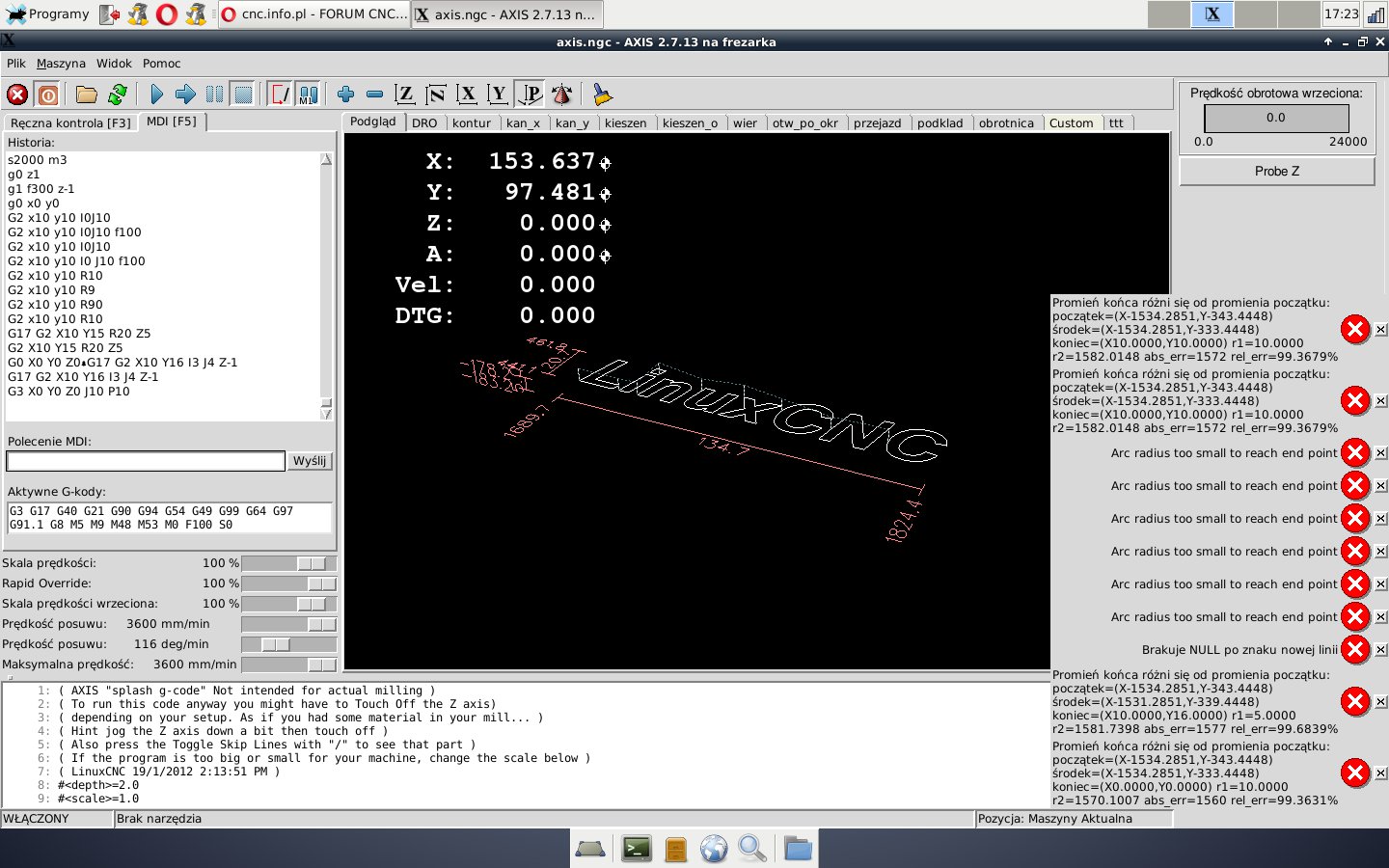Open the kieszen_o tab
The height and width of the screenshot is (868, 1389).
coord(690,123)
